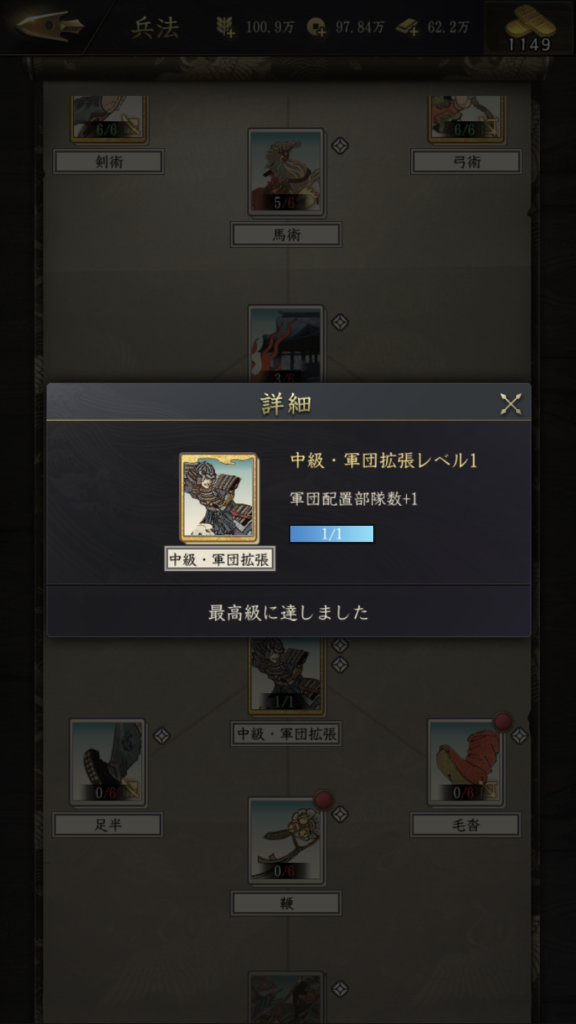
Task: Add more rice resource (100.9万)
Action: tap(226, 27)
